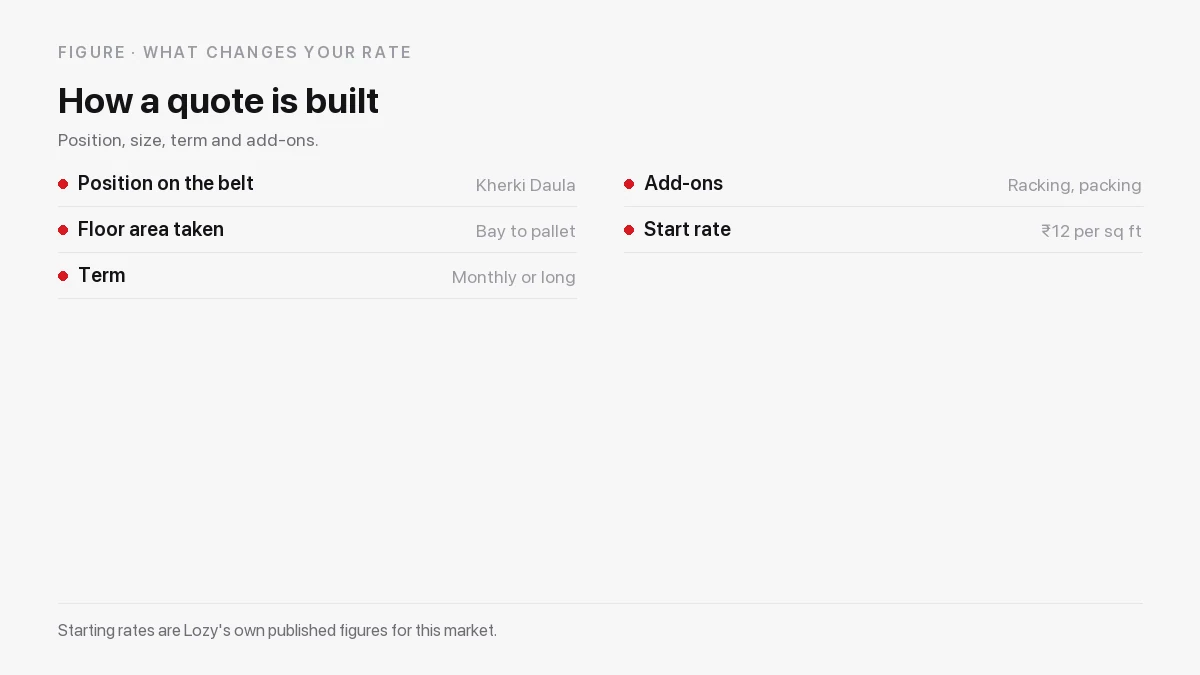Click the Term row label
Viewport: 1200px width, 675px height.
click(102, 275)
